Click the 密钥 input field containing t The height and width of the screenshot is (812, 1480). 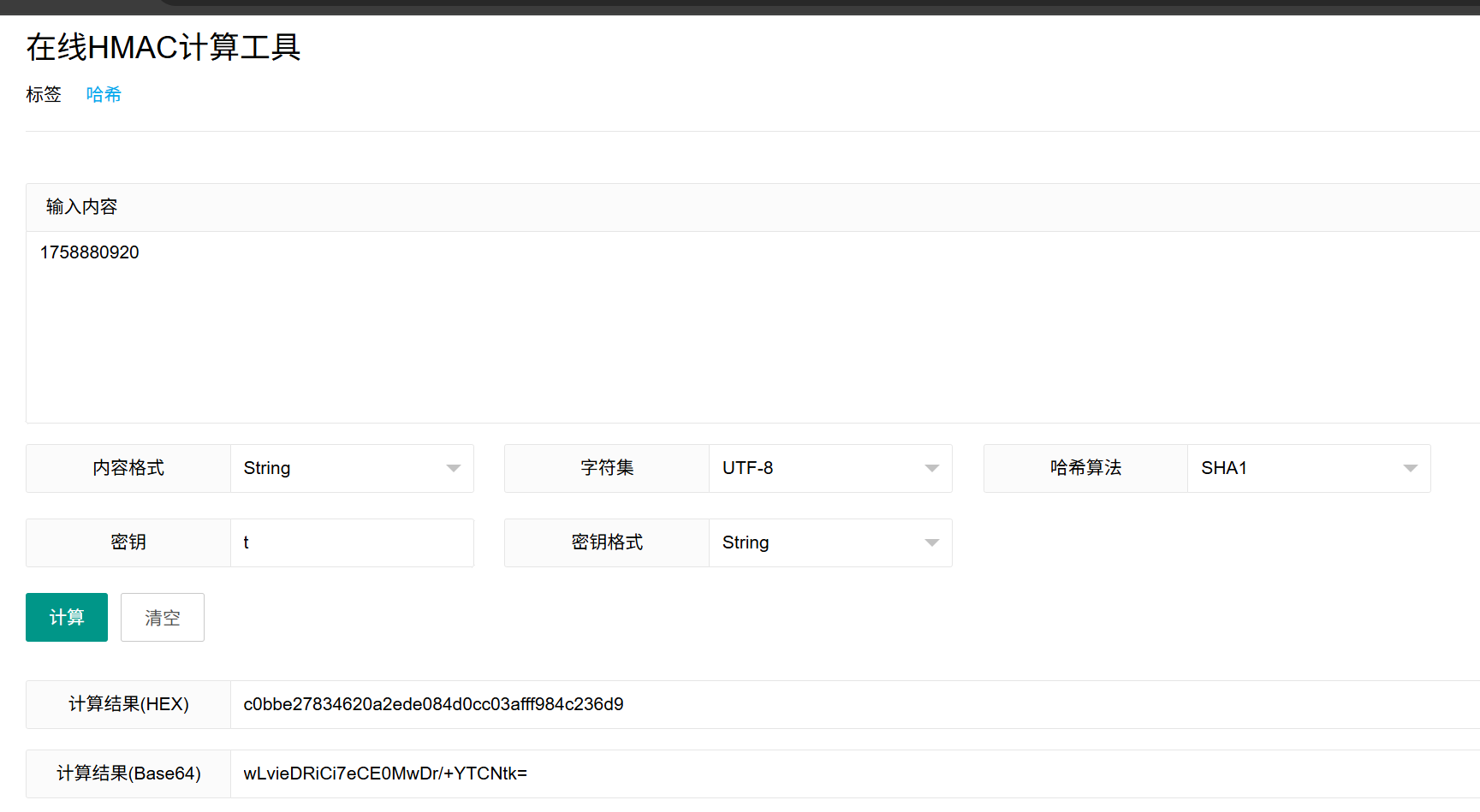pos(352,542)
